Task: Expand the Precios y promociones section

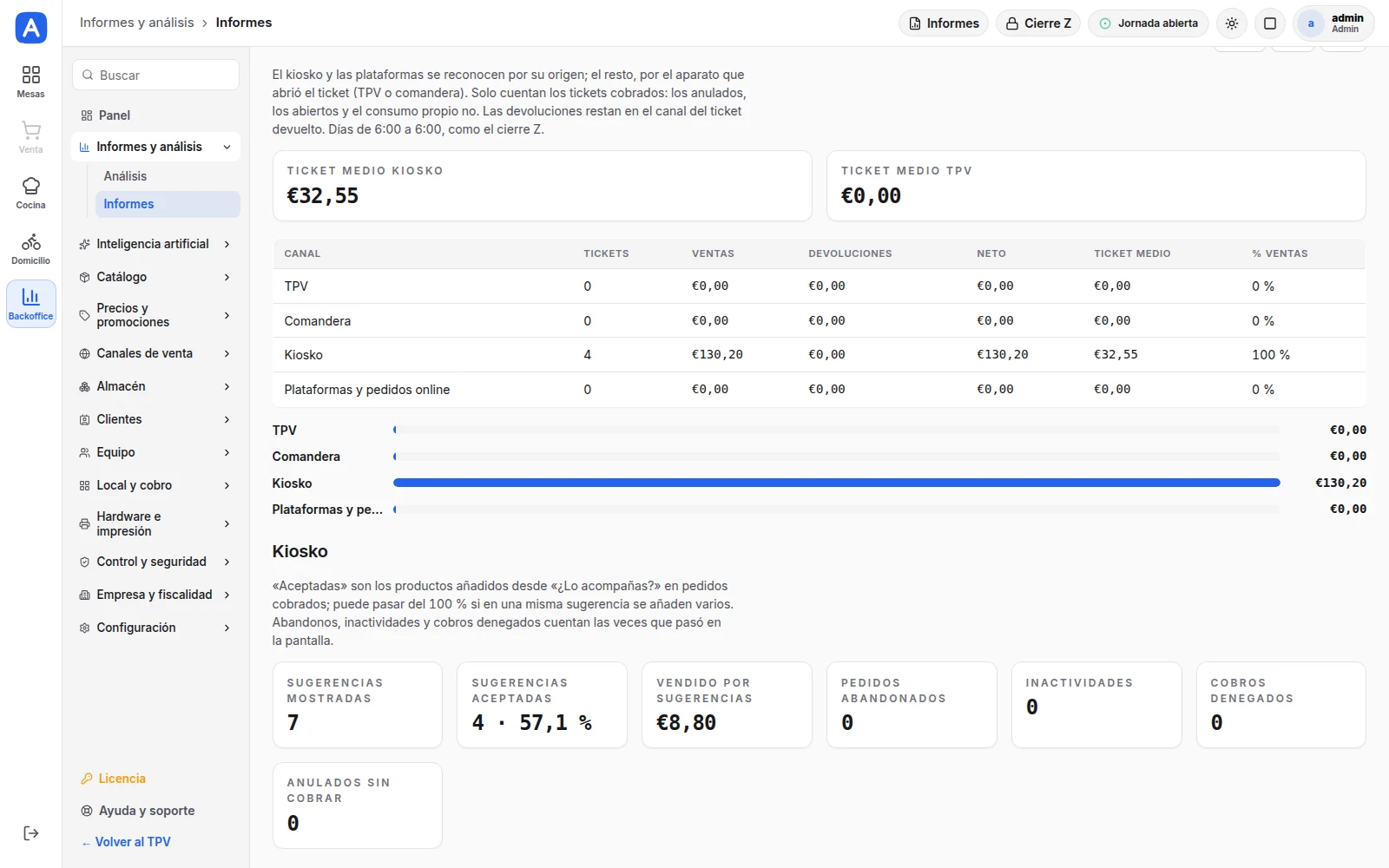Action: (155, 315)
